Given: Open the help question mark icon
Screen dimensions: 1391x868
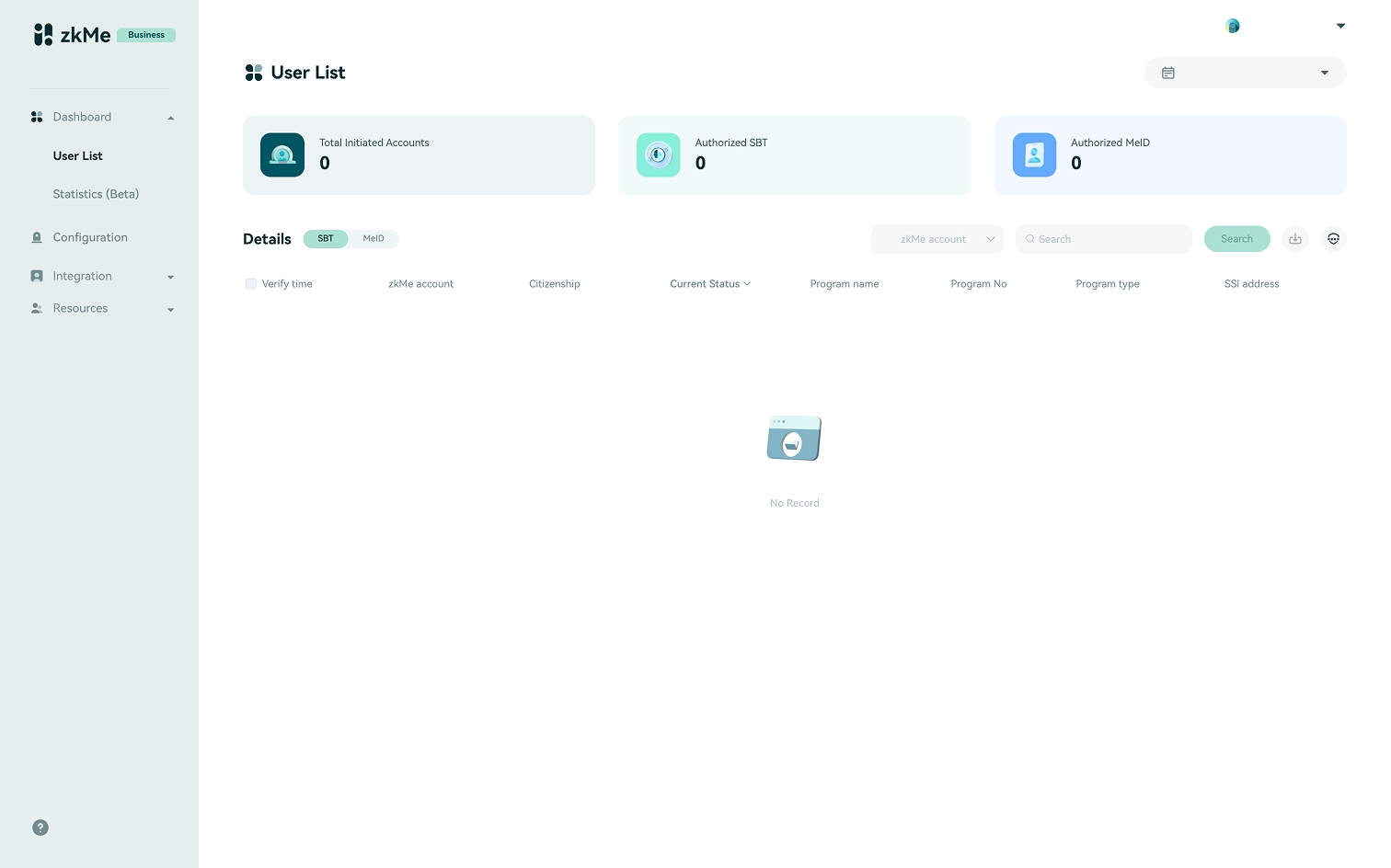Looking at the screenshot, I should [40, 828].
